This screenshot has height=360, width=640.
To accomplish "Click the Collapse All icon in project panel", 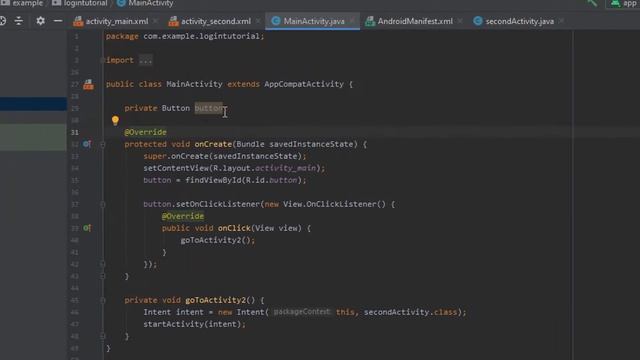I will pyautogui.click(x=19, y=21).
